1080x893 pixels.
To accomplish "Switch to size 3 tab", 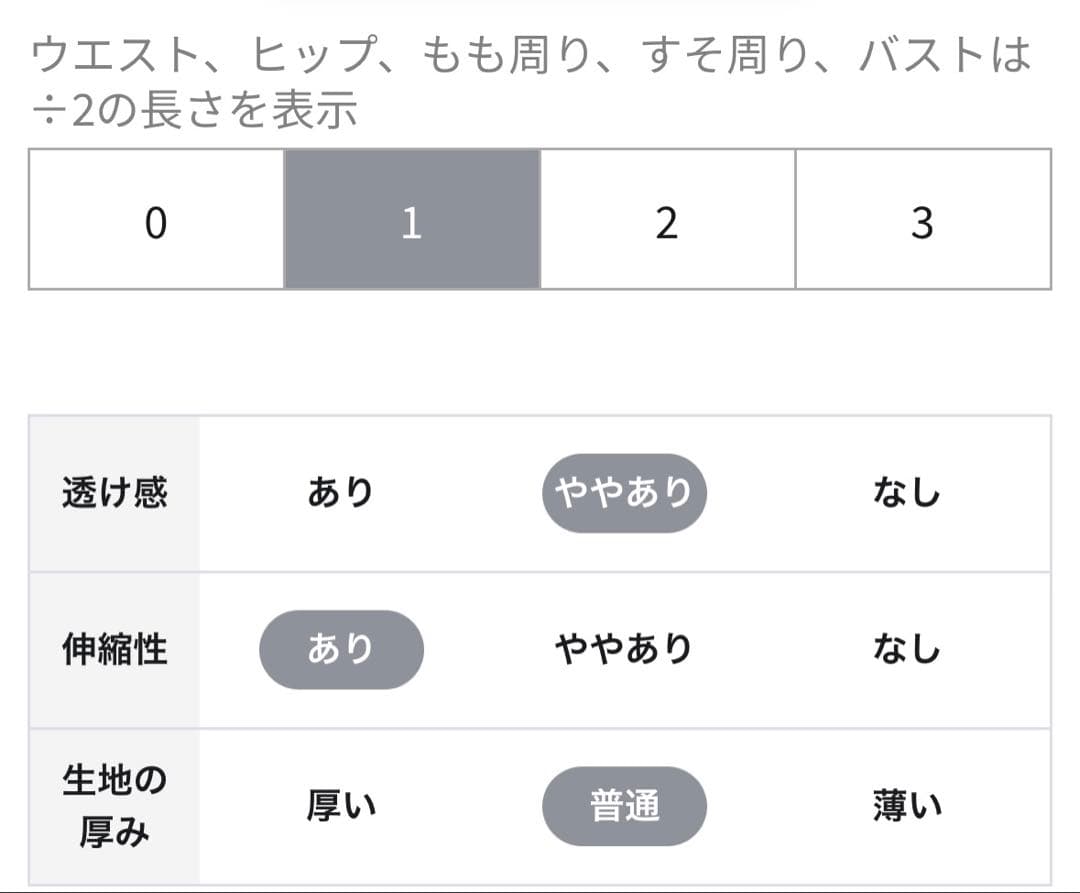I will pos(922,220).
